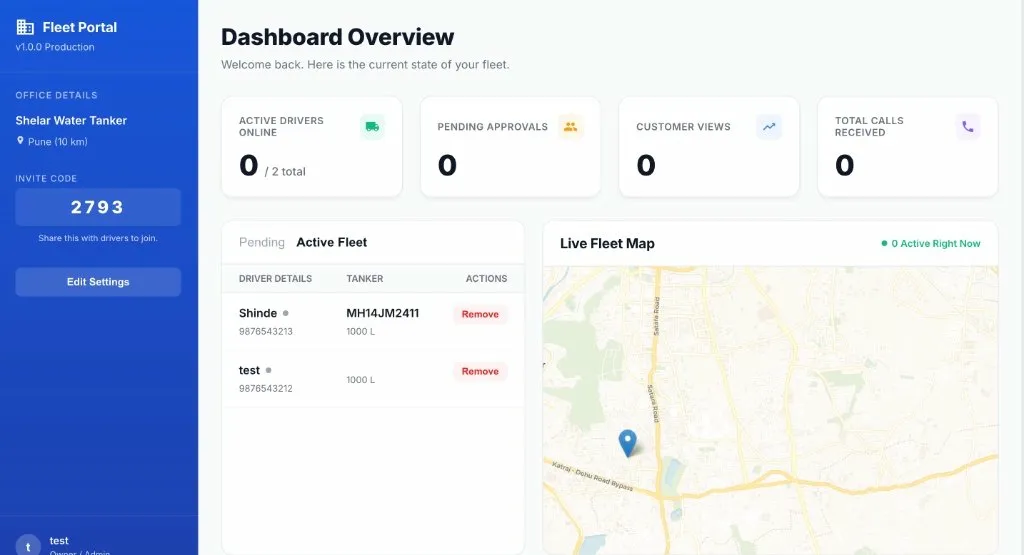Click the / 2 total drivers text

pyautogui.click(x=285, y=172)
